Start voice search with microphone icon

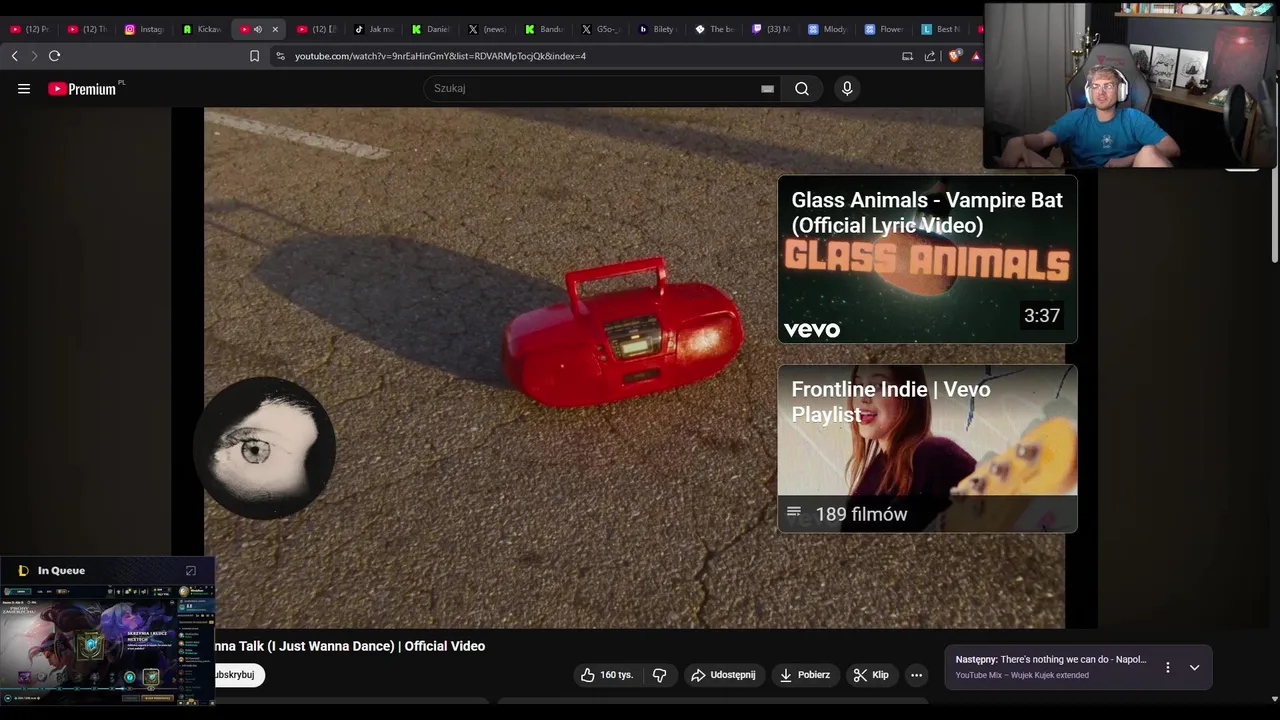coord(847,89)
